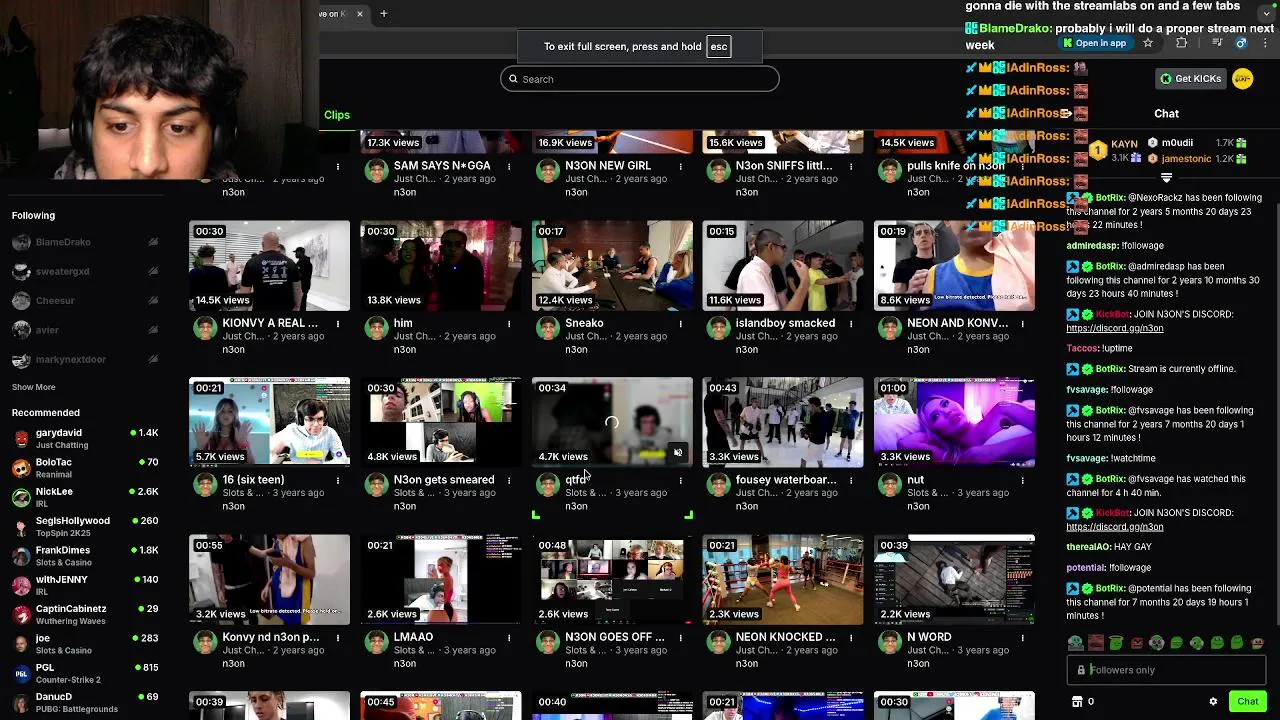Click the number one rank badge beside KAYN
The width and height of the screenshot is (1280, 720).
pyautogui.click(x=1098, y=151)
